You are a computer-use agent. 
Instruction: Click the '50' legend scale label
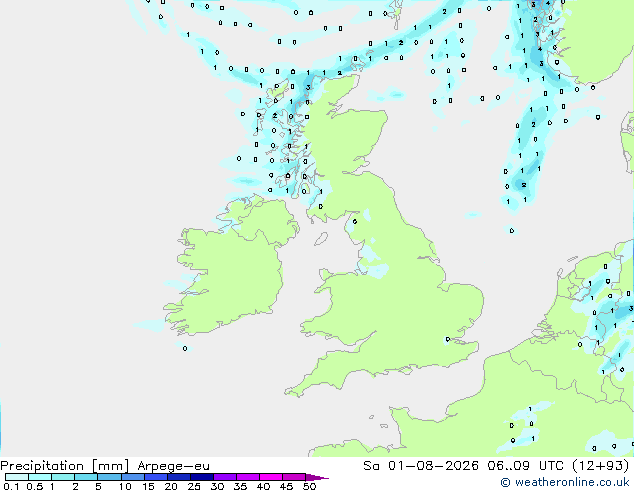tap(309, 486)
